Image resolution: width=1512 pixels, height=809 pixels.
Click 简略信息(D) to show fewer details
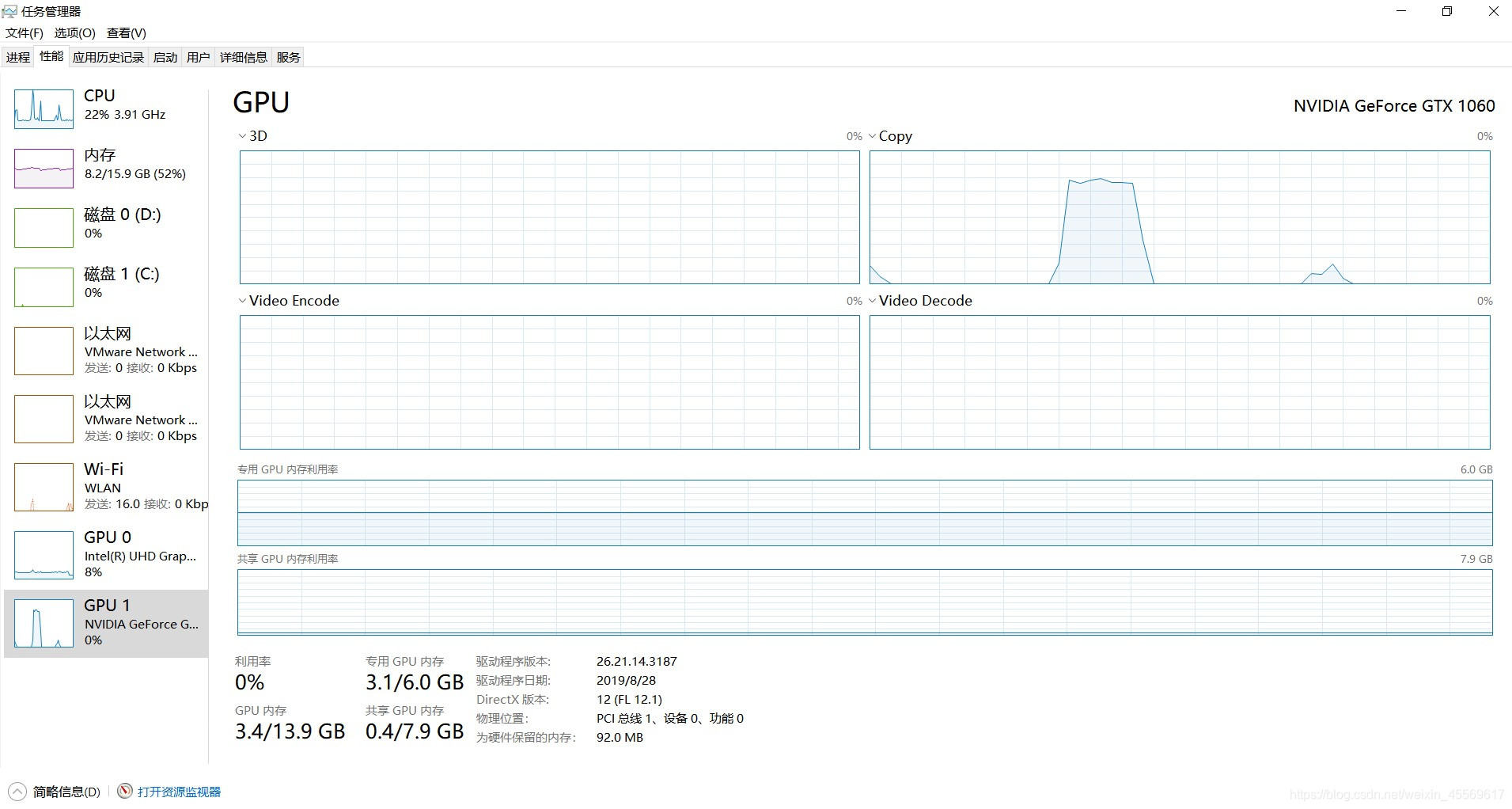pyautogui.click(x=66, y=792)
